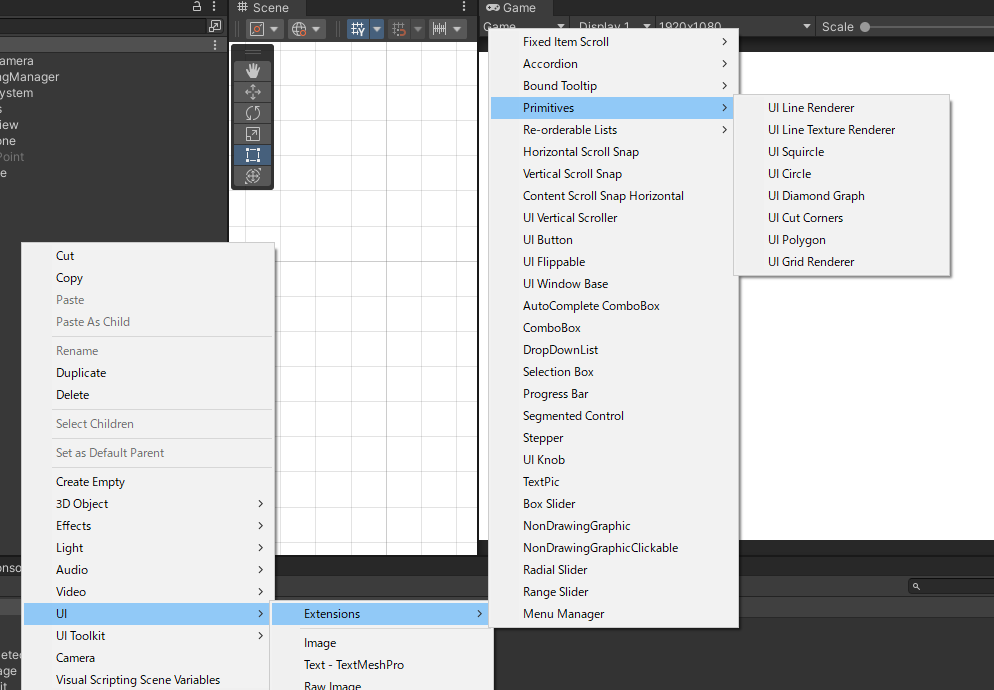This screenshot has width=994, height=690.
Task: Select Image from the UI submenu
Action: [382, 643]
